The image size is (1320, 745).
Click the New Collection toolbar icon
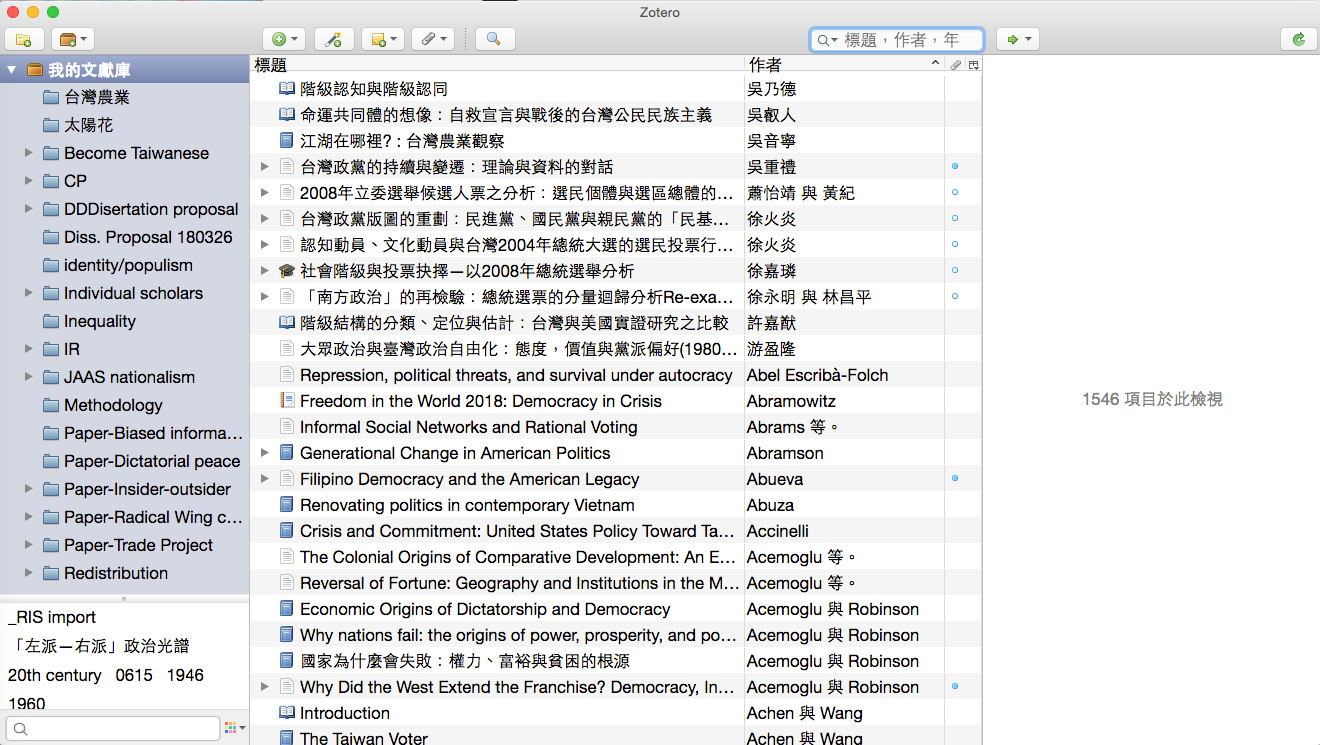[x=24, y=39]
